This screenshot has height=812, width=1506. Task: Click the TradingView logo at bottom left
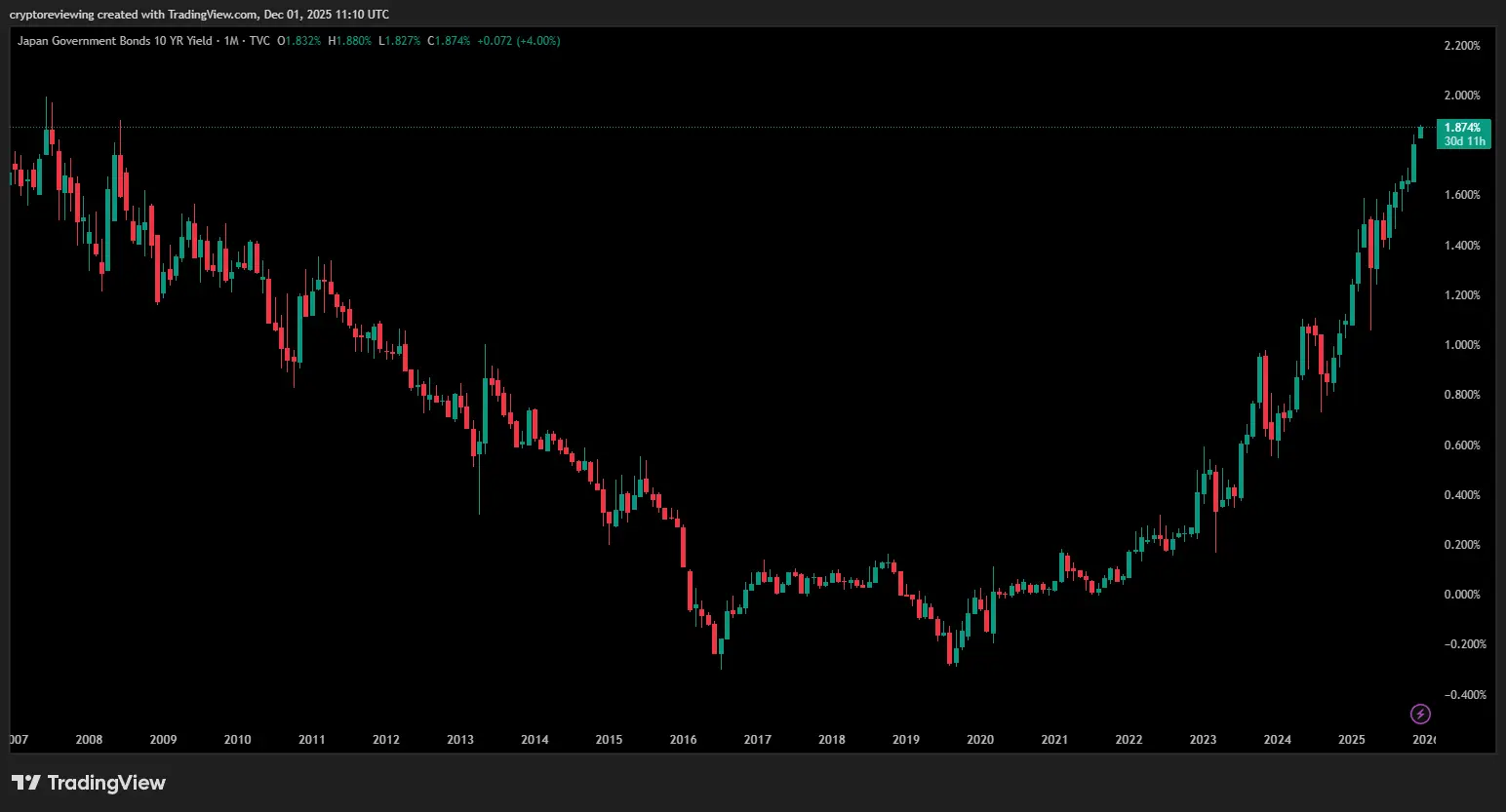89,783
